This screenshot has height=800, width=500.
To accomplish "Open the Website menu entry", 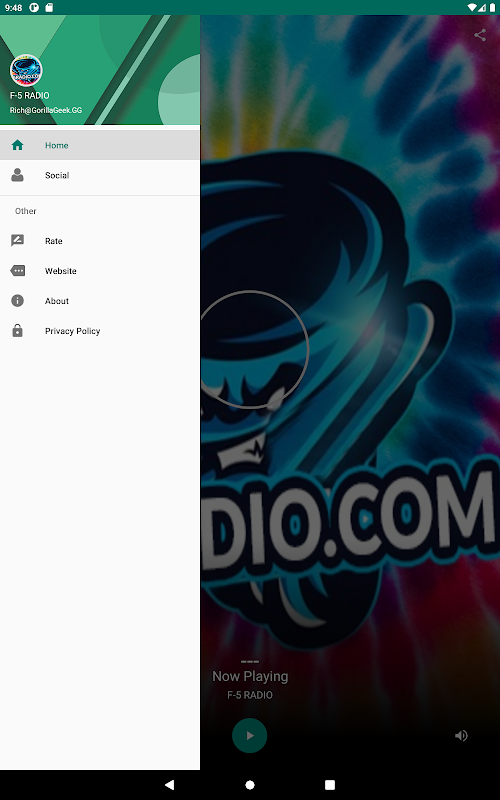I will pos(99,271).
